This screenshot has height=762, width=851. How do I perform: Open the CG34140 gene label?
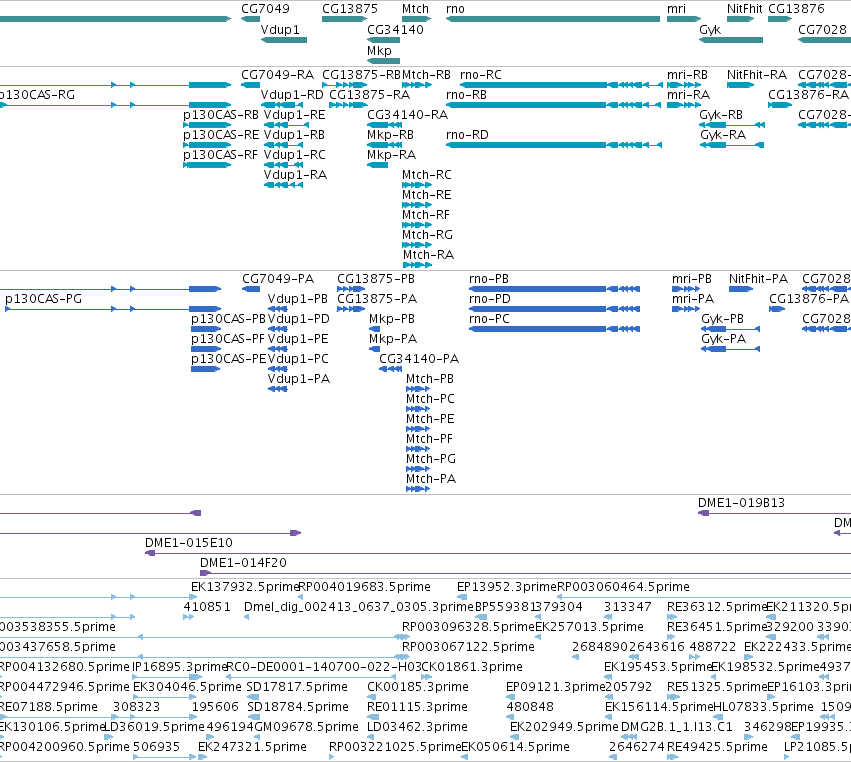[395, 29]
